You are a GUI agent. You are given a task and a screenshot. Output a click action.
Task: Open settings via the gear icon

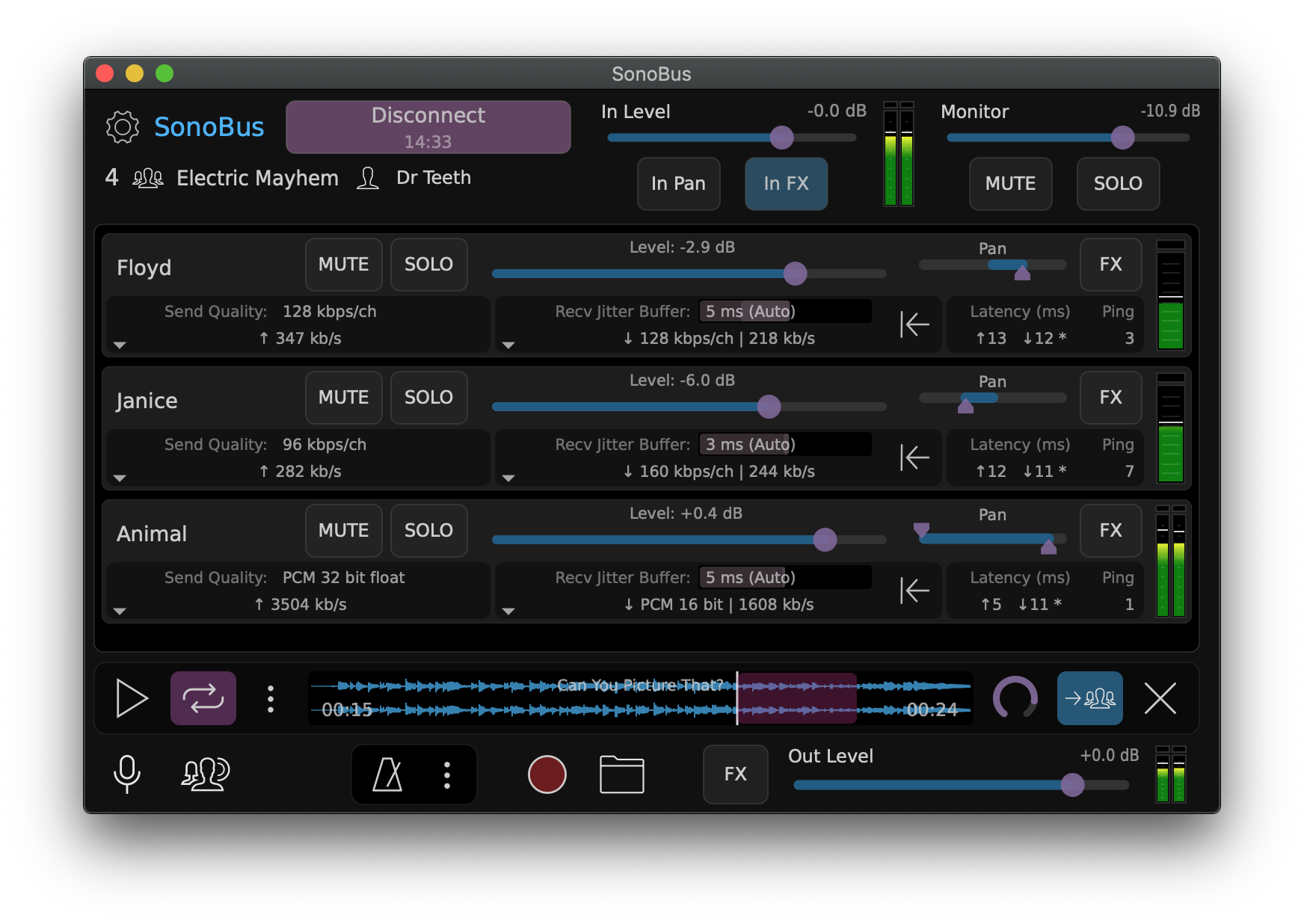pos(123,127)
